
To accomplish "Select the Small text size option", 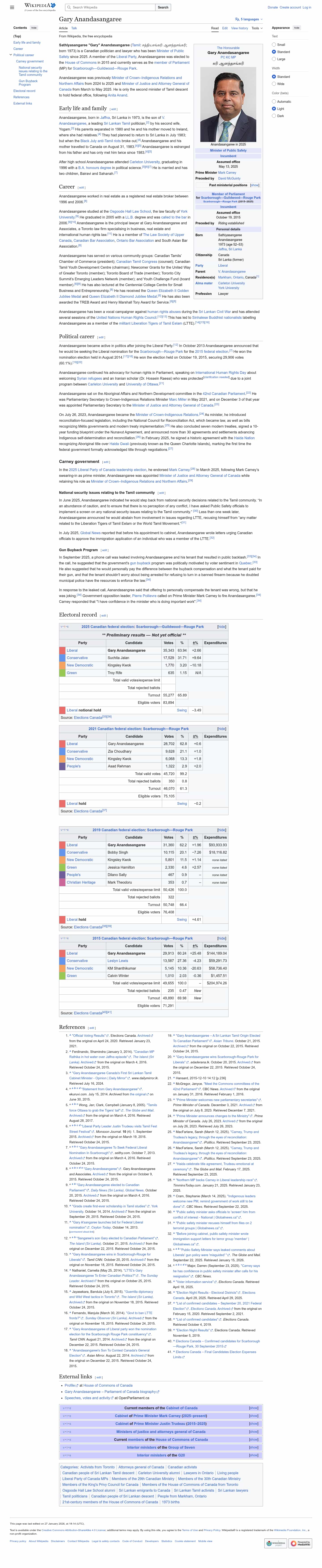I will pos(274,44).
